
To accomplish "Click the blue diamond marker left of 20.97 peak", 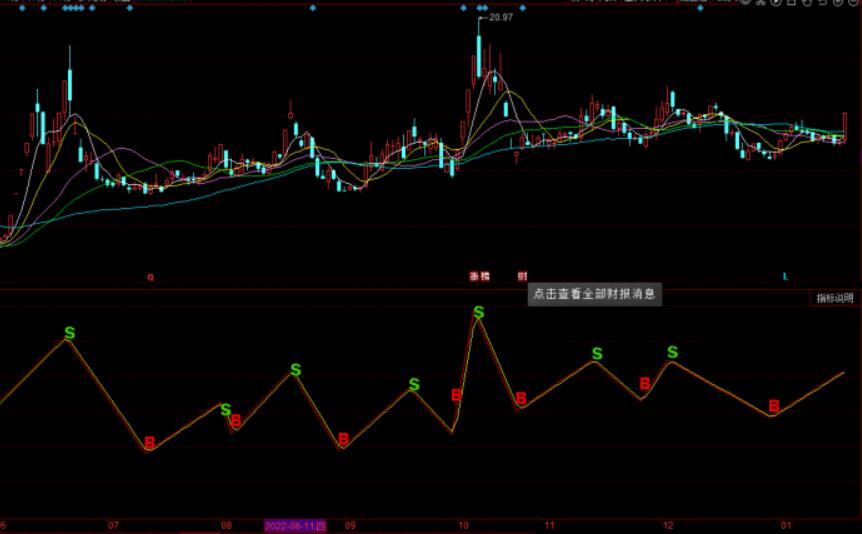I will (464, 8).
